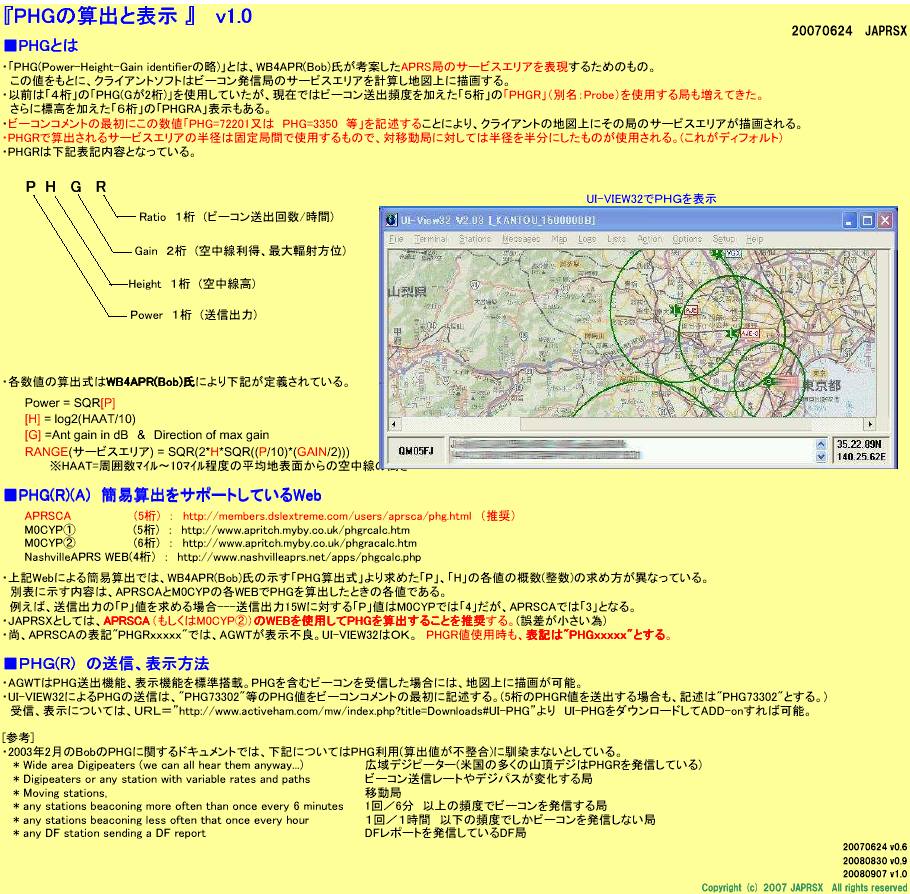Image resolution: width=910 pixels, height=894 pixels.
Task: Click the Copyright (c) 2007 JAPRSX footer
Action: point(803,888)
